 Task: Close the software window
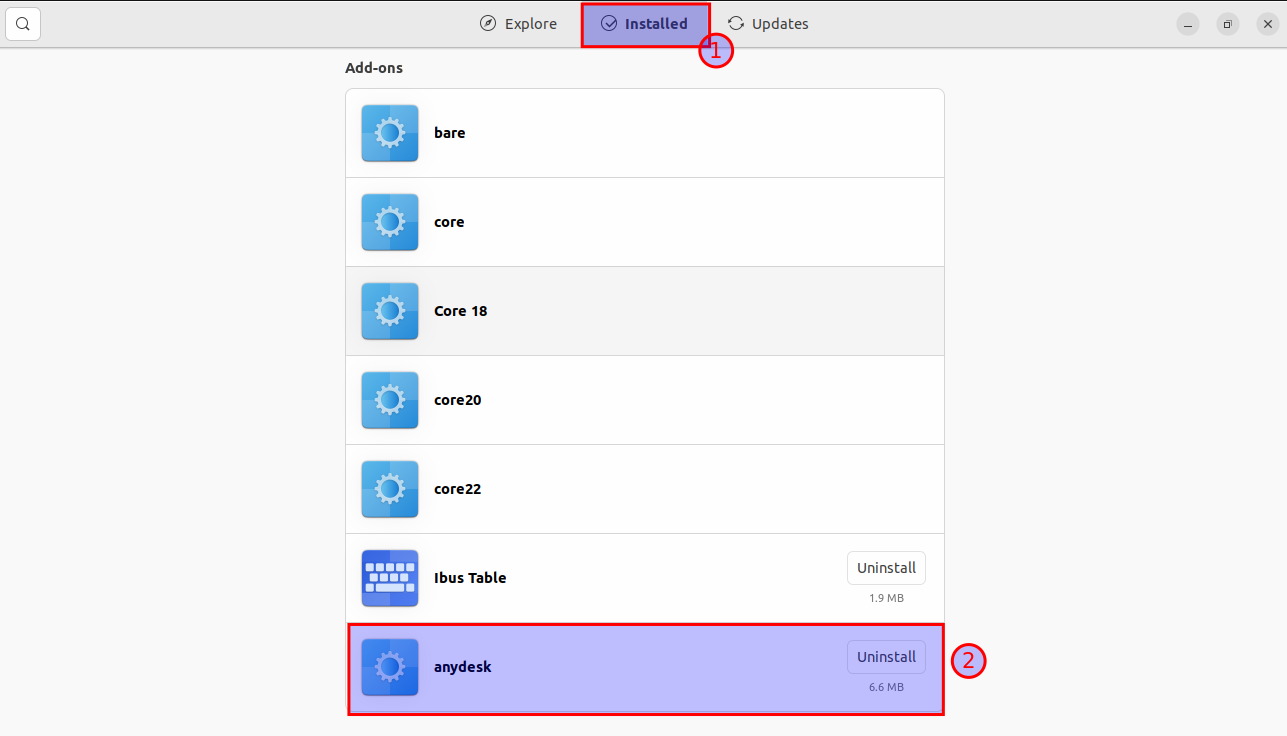pyautogui.click(x=1267, y=24)
